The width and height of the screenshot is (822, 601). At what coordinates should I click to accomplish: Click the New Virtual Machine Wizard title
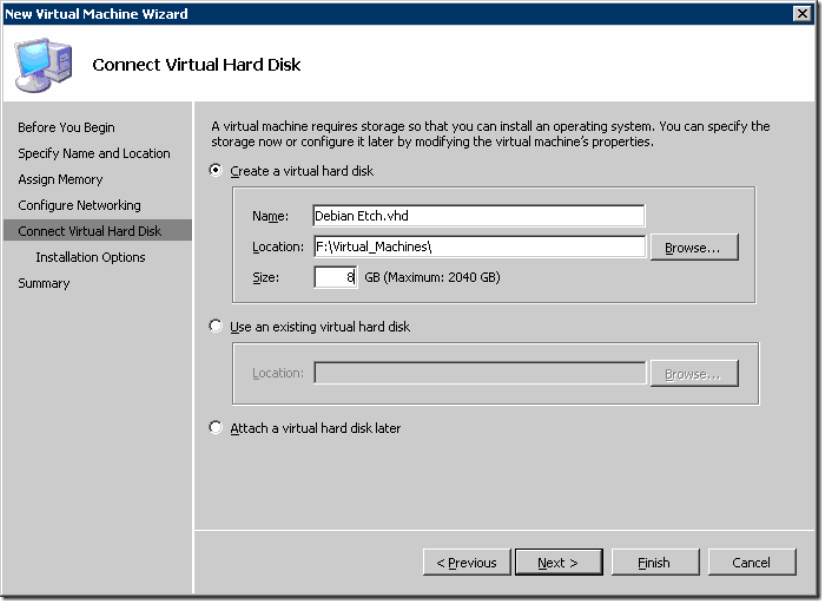tap(96, 14)
